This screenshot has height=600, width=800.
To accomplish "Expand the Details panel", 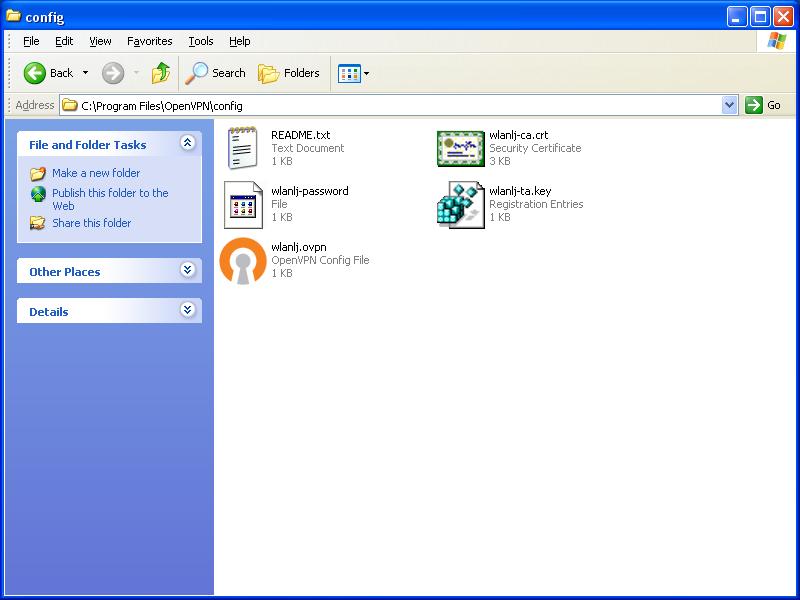I will coord(187,311).
